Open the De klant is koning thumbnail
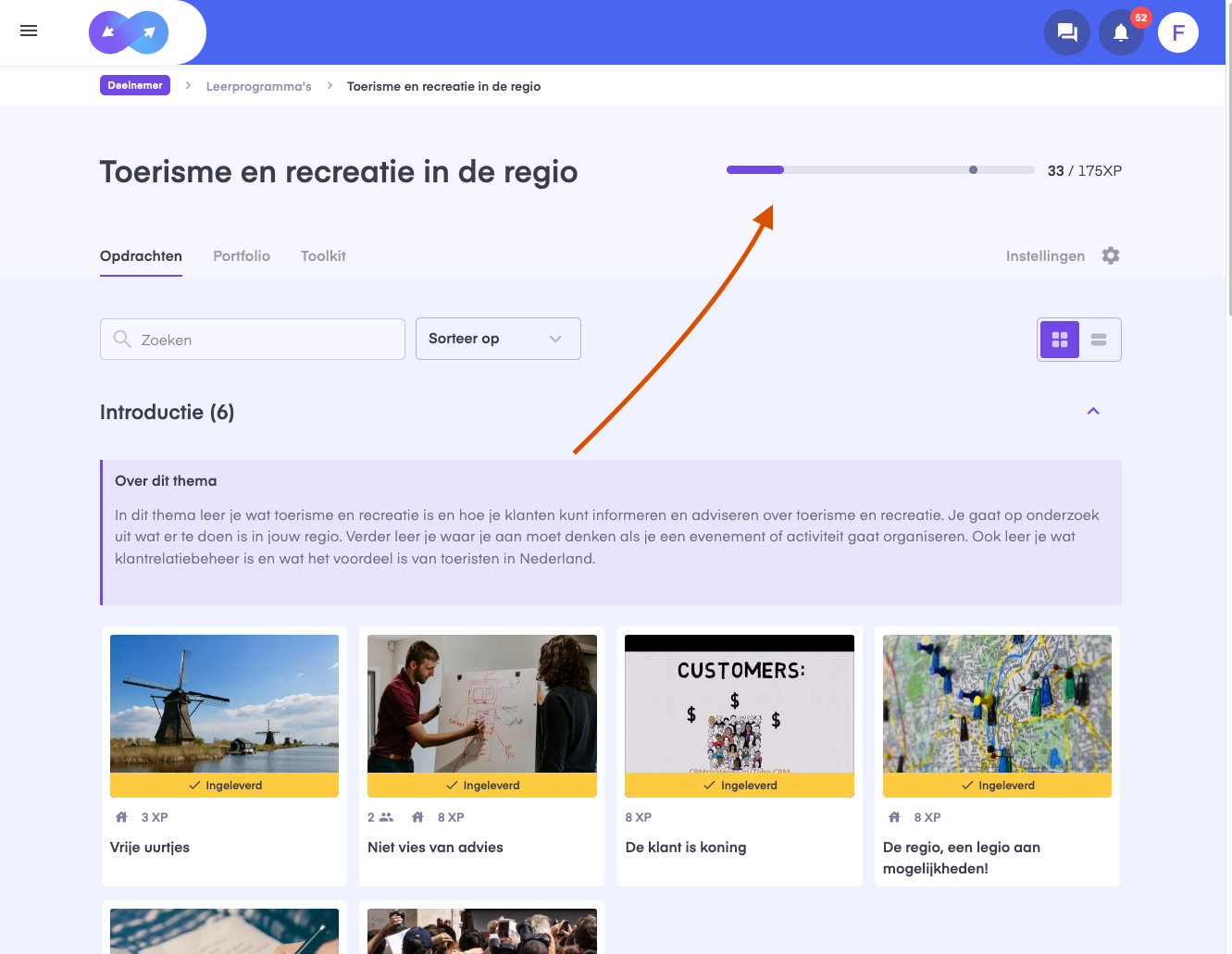The image size is (1232, 954). [740, 703]
